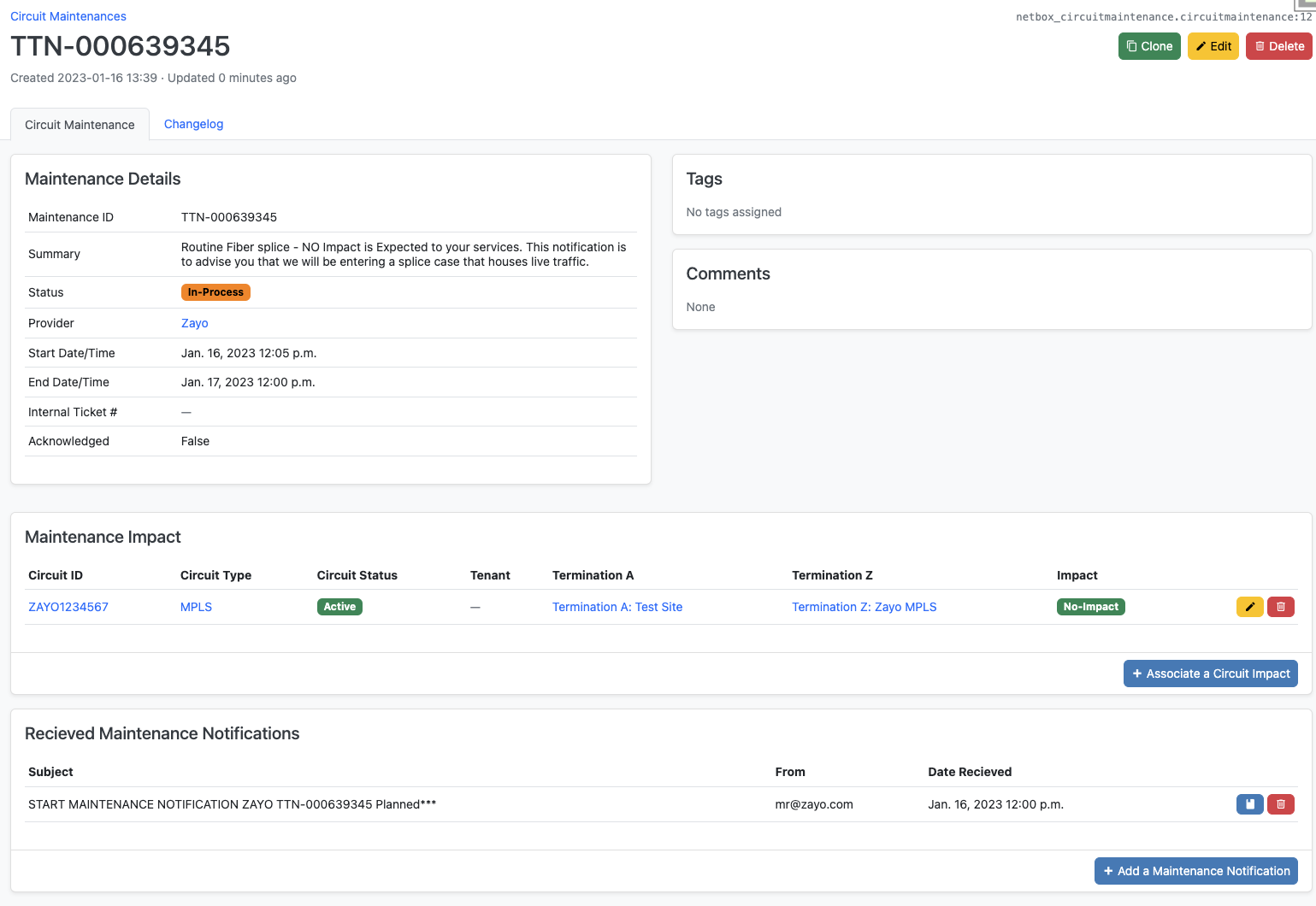Image resolution: width=1316 pixels, height=906 pixels.
Task: Switch to the Changelog tab
Action: pyautogui.click(x=193, y=124)
